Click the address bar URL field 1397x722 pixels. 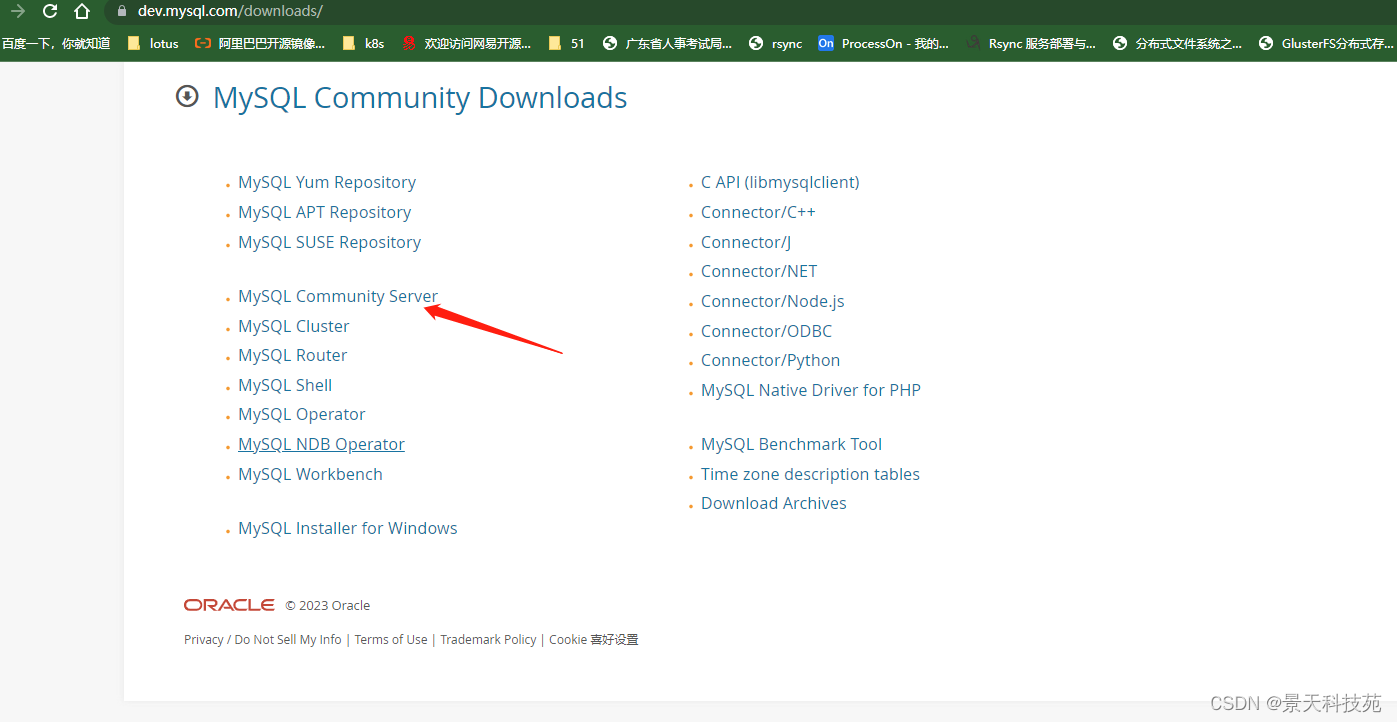click(750, 12)
